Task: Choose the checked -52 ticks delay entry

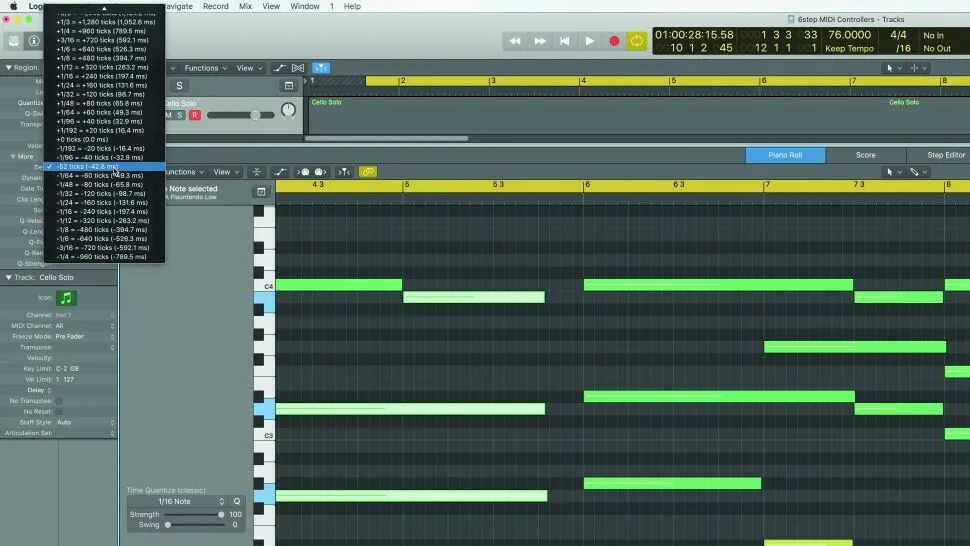Action: pyautogui.click(x=104, y=166)
